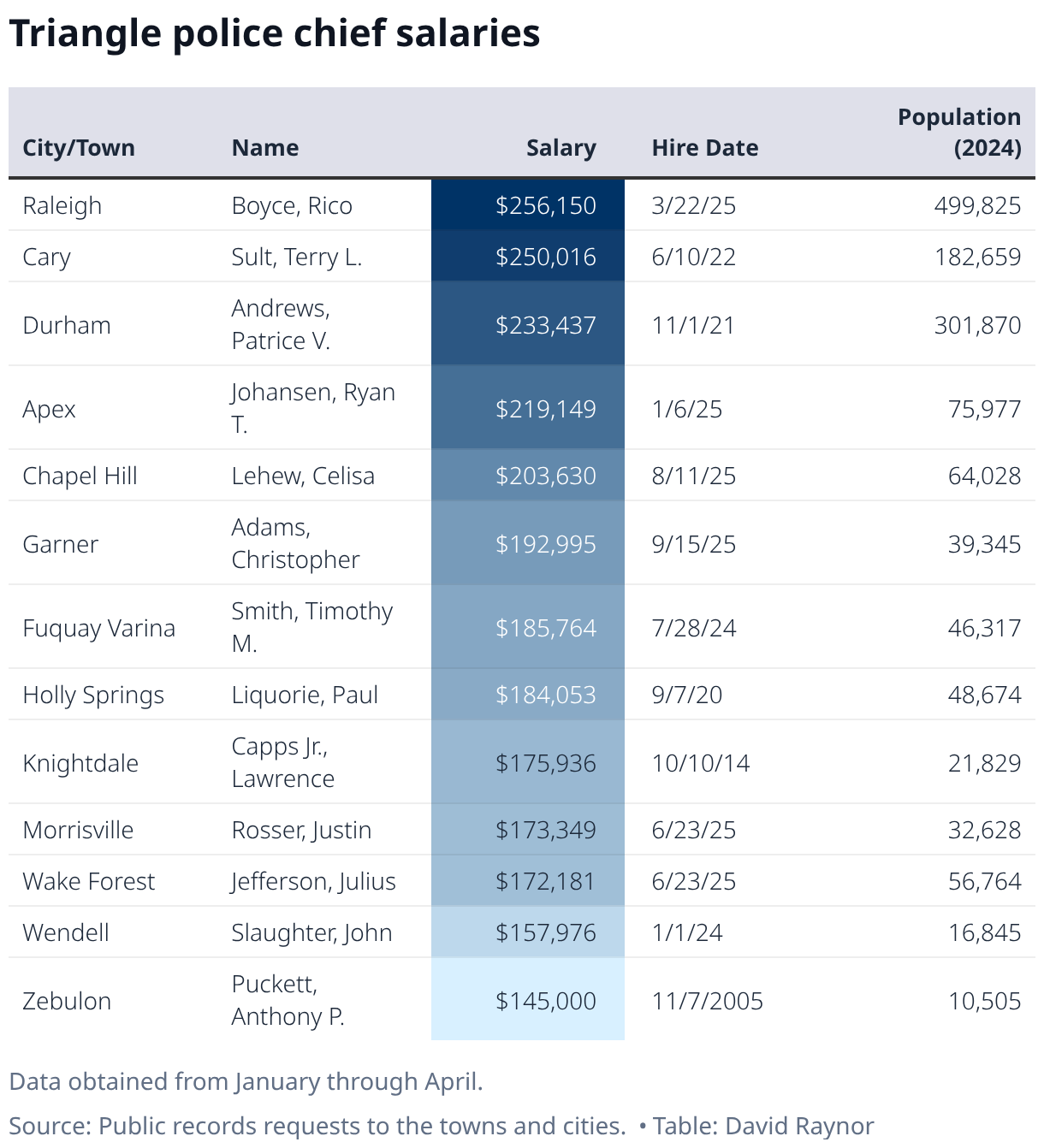Viewport: 1044px width, 1148px height.
Task: Click the name Rosser, Justin
Action: click(x=301, y=830)
